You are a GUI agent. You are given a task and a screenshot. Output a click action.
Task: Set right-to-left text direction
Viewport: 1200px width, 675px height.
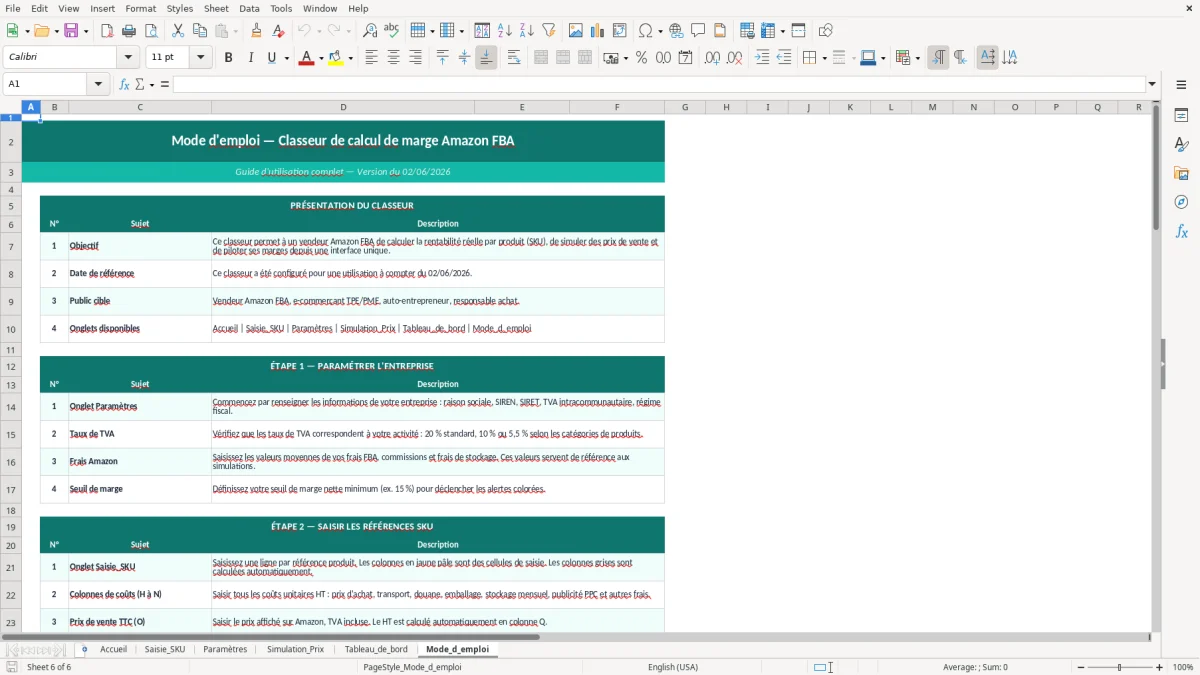click(x=960, y=58)
